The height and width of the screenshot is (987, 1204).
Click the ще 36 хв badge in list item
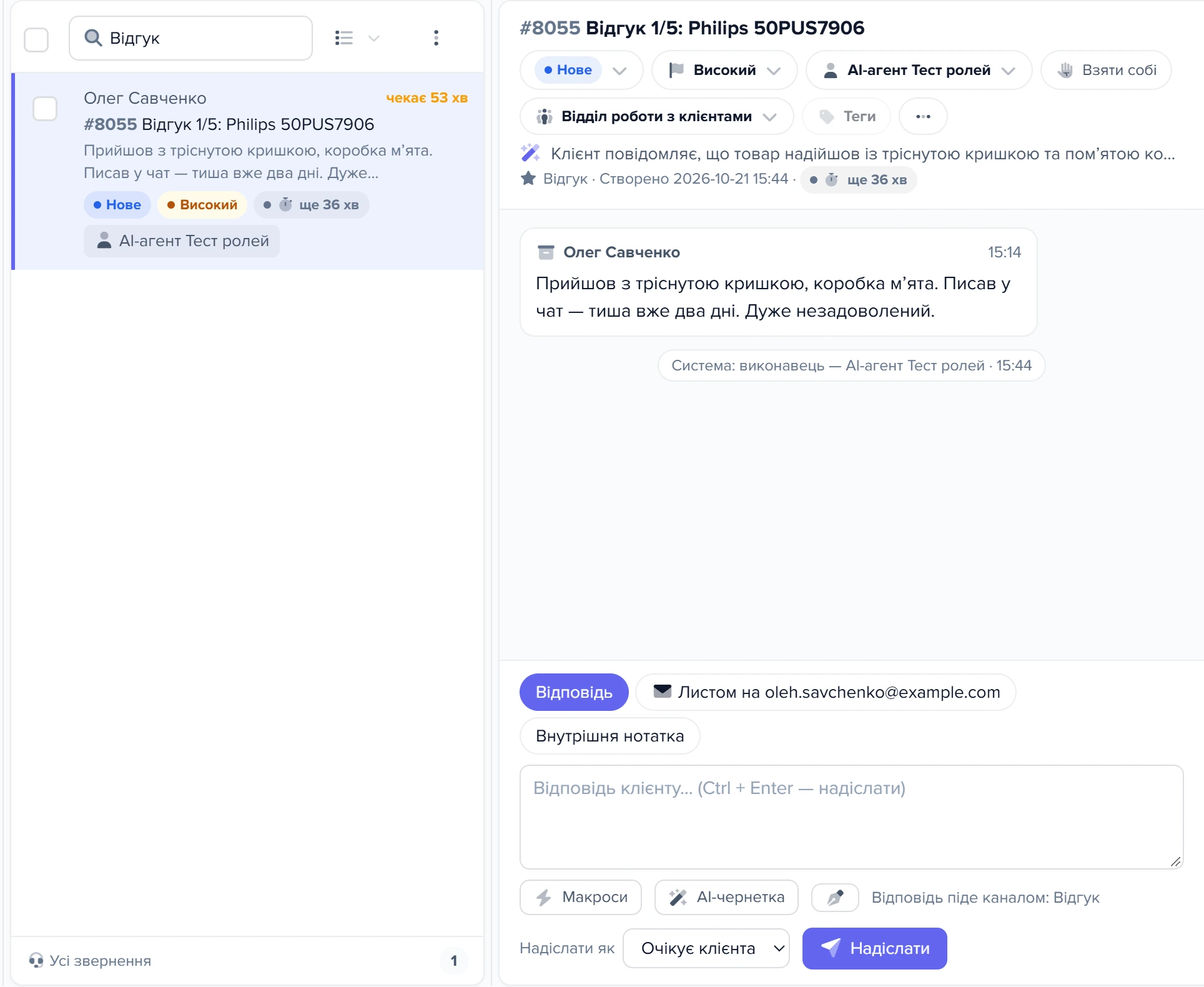[312, 205]
